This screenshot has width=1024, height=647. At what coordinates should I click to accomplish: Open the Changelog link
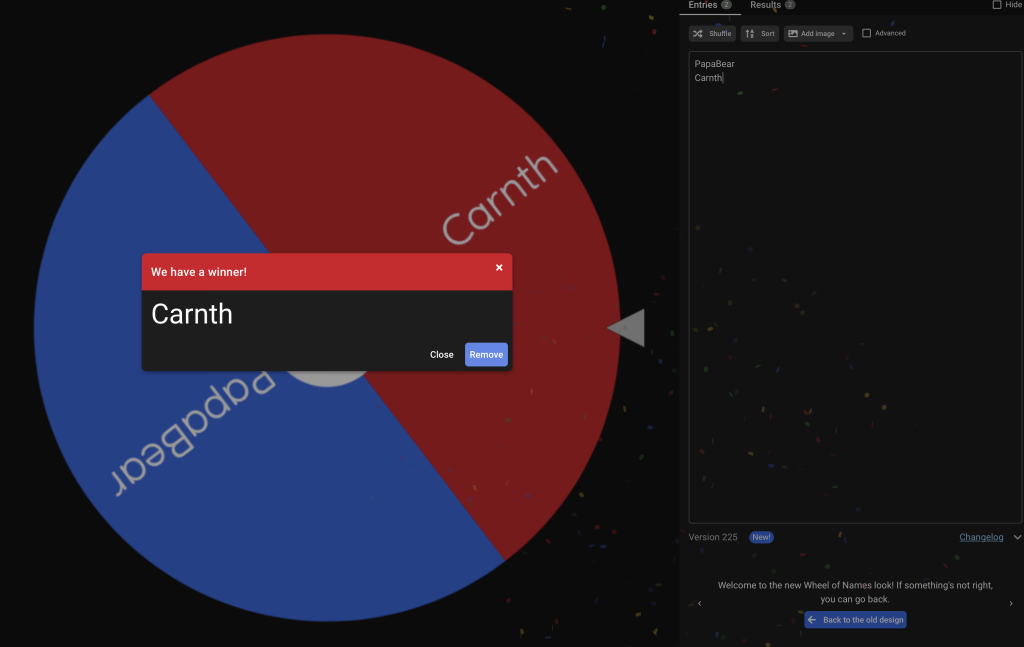click(981, 537)
